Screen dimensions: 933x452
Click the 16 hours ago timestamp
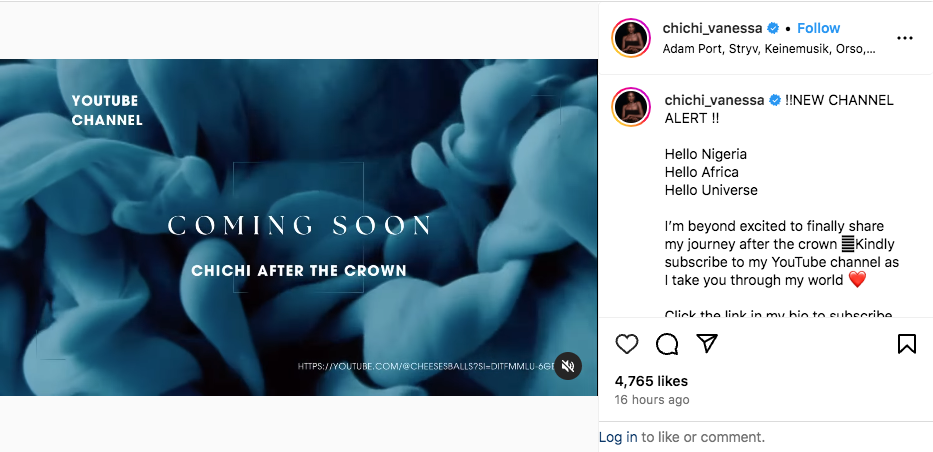652,400
